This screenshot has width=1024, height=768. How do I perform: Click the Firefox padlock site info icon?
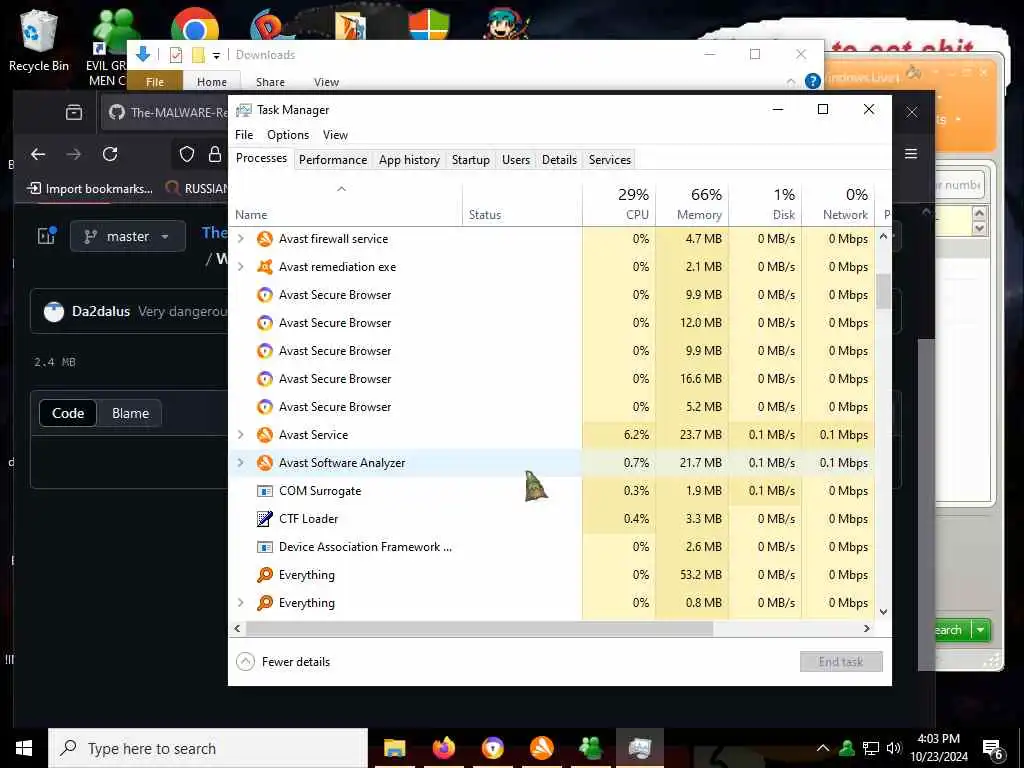pos(215,154)
